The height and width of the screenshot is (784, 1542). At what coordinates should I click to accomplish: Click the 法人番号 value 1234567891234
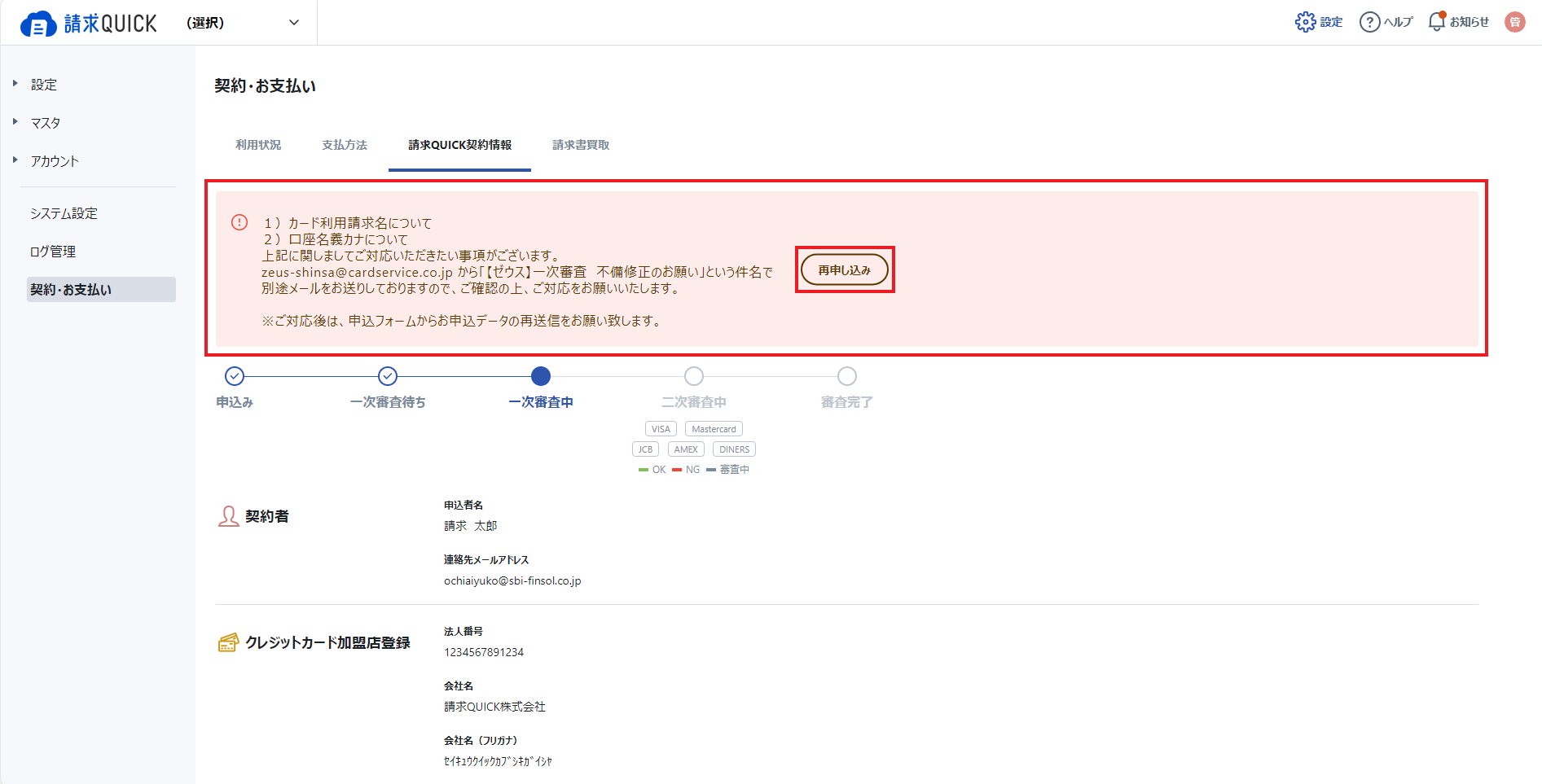pos(484,652)
